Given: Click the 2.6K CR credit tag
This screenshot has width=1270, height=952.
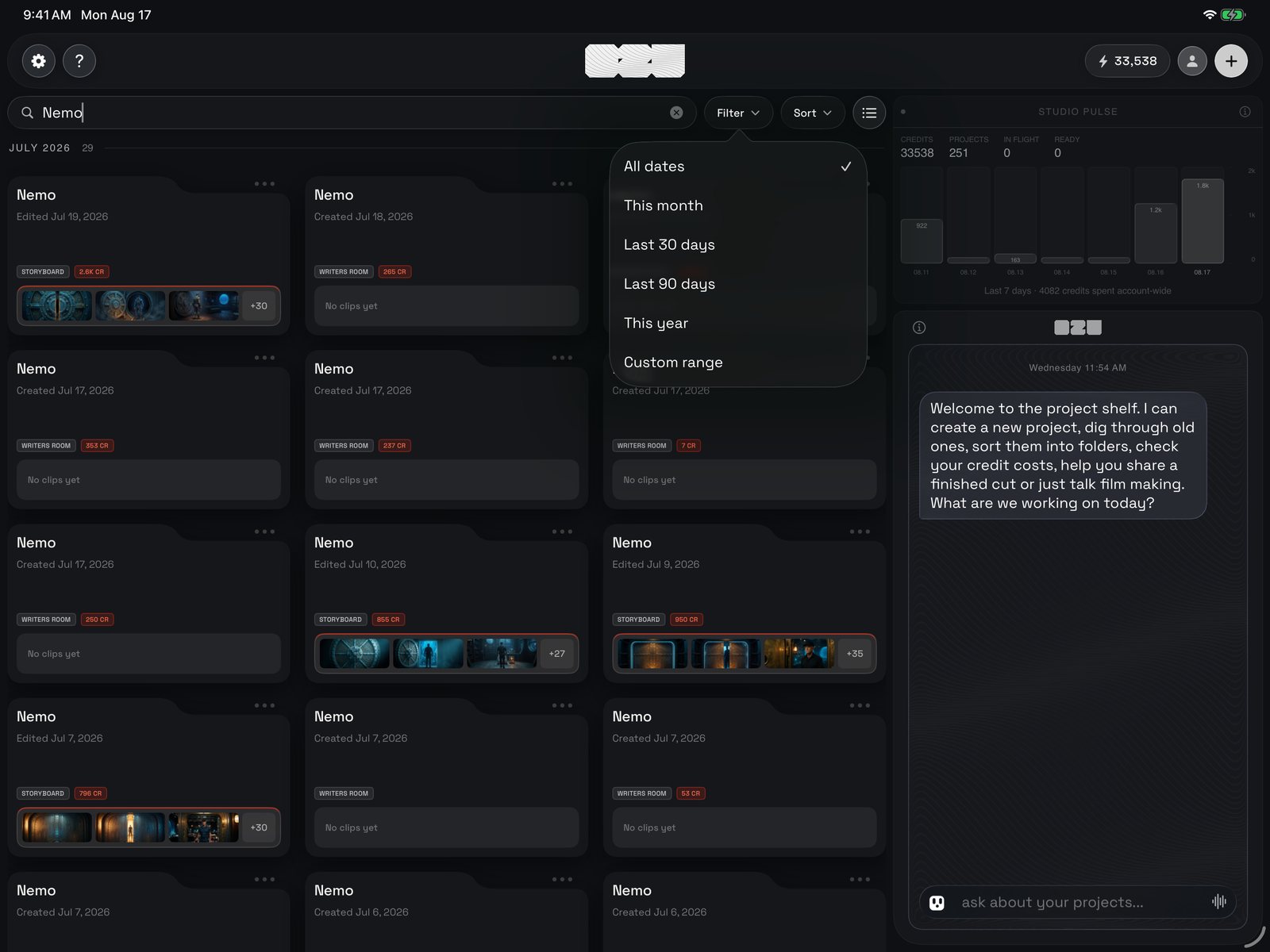Looking at the screenshot, I should pyautogui.click(x=92, y=271).
